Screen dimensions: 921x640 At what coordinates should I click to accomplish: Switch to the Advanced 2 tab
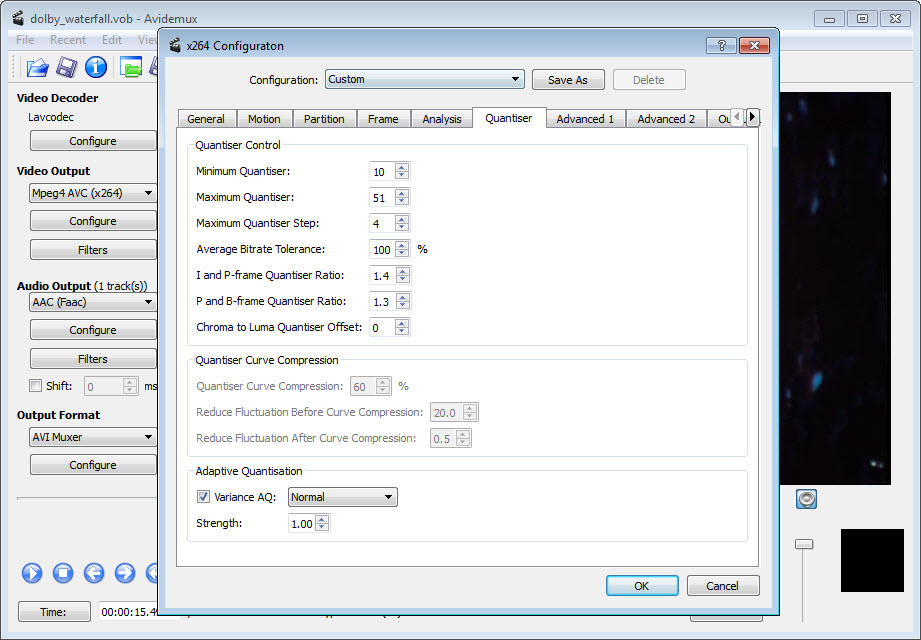[666, 119]
